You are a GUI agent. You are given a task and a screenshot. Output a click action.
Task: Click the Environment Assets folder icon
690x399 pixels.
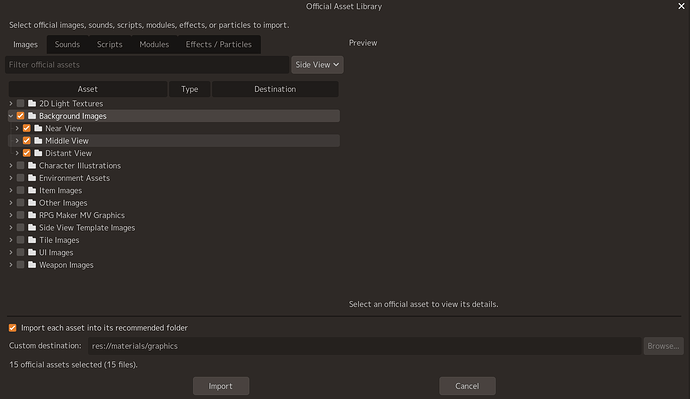pos(32,178)
